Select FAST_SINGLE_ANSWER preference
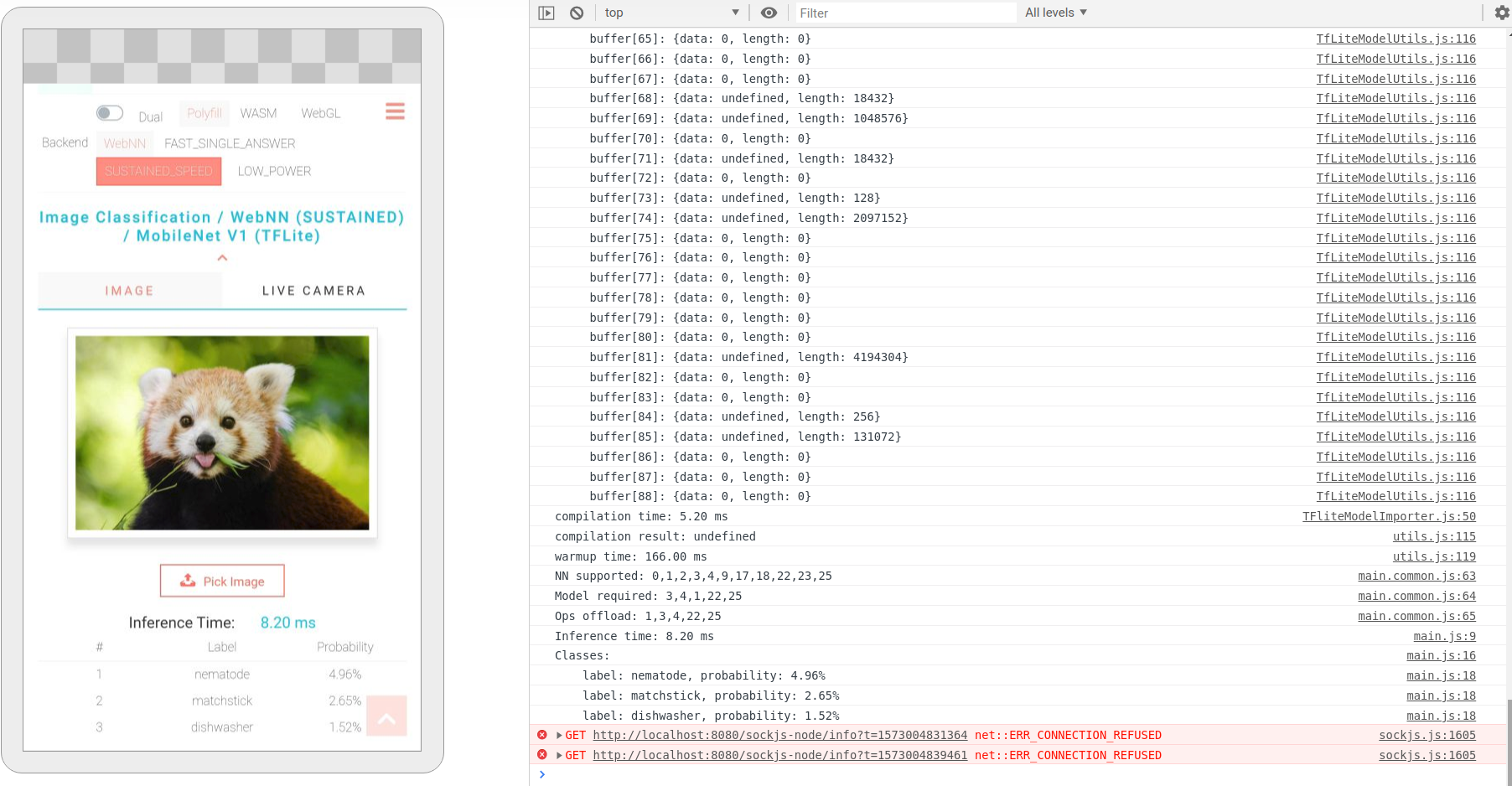This screenshot has width=1512, height=786. coord(230,142)
